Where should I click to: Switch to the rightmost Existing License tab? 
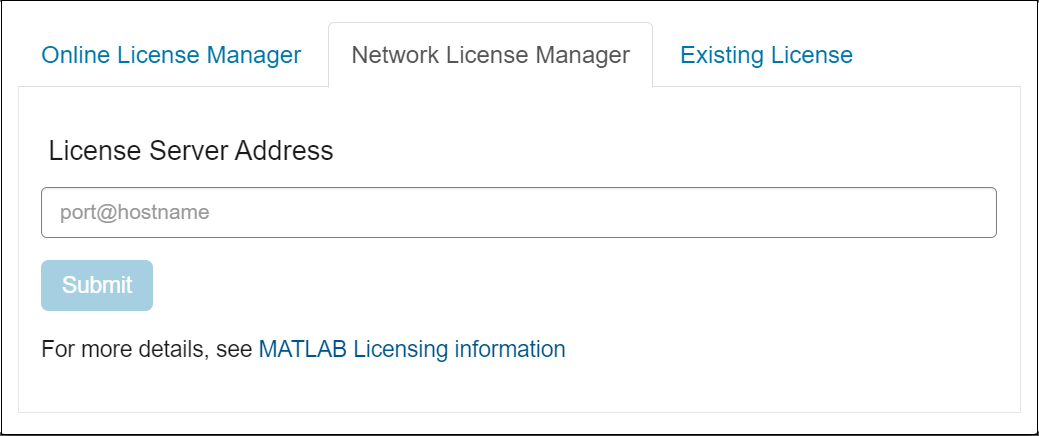[x=766, y=55]
